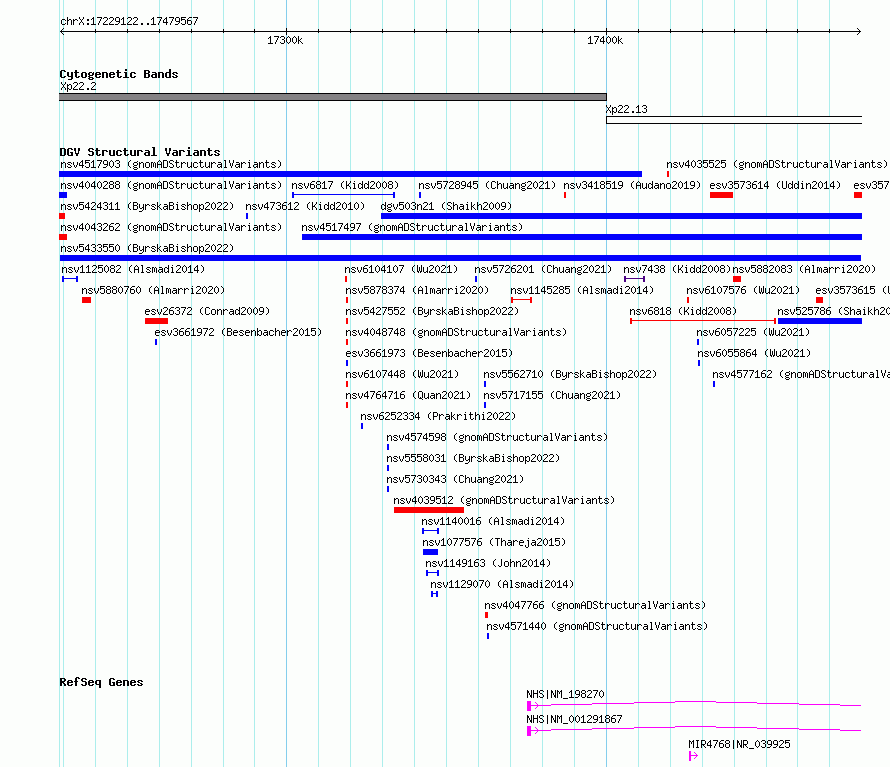This screenshot has width=890, height=767.
Task: Click the nsv4517903 gnomAD variant label
Action: (x=171, y=165)
